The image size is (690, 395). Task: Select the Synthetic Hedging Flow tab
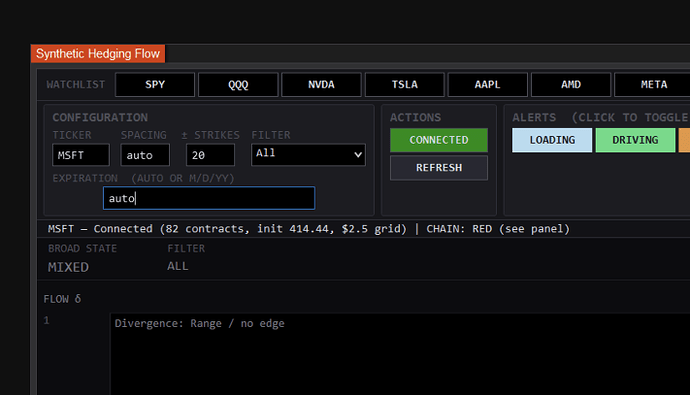tap(98, 54)
